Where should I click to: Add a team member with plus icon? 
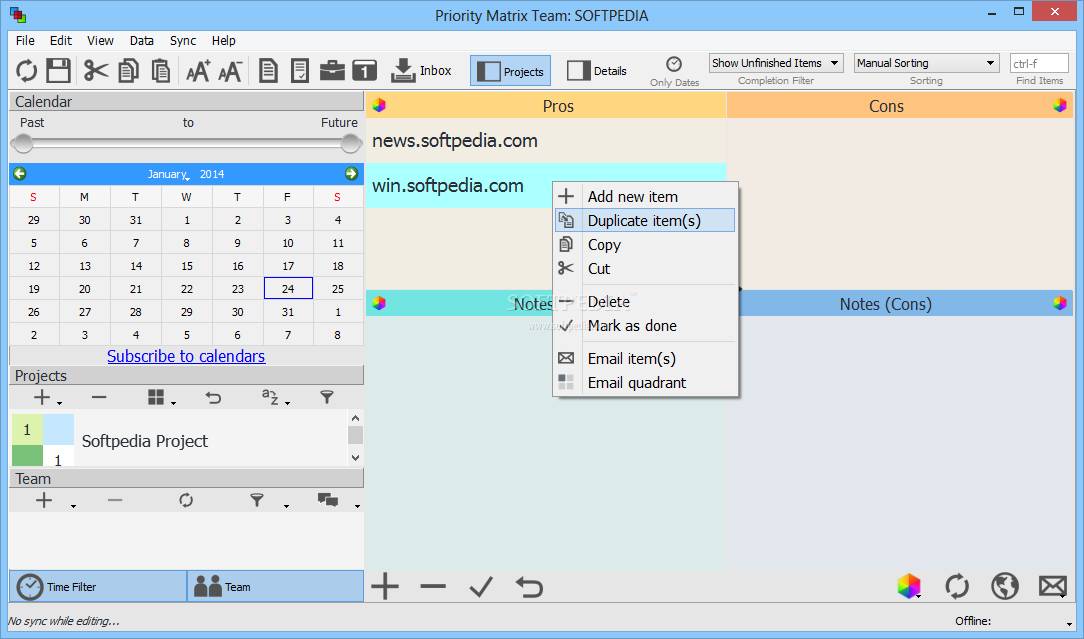pos(44,500)
